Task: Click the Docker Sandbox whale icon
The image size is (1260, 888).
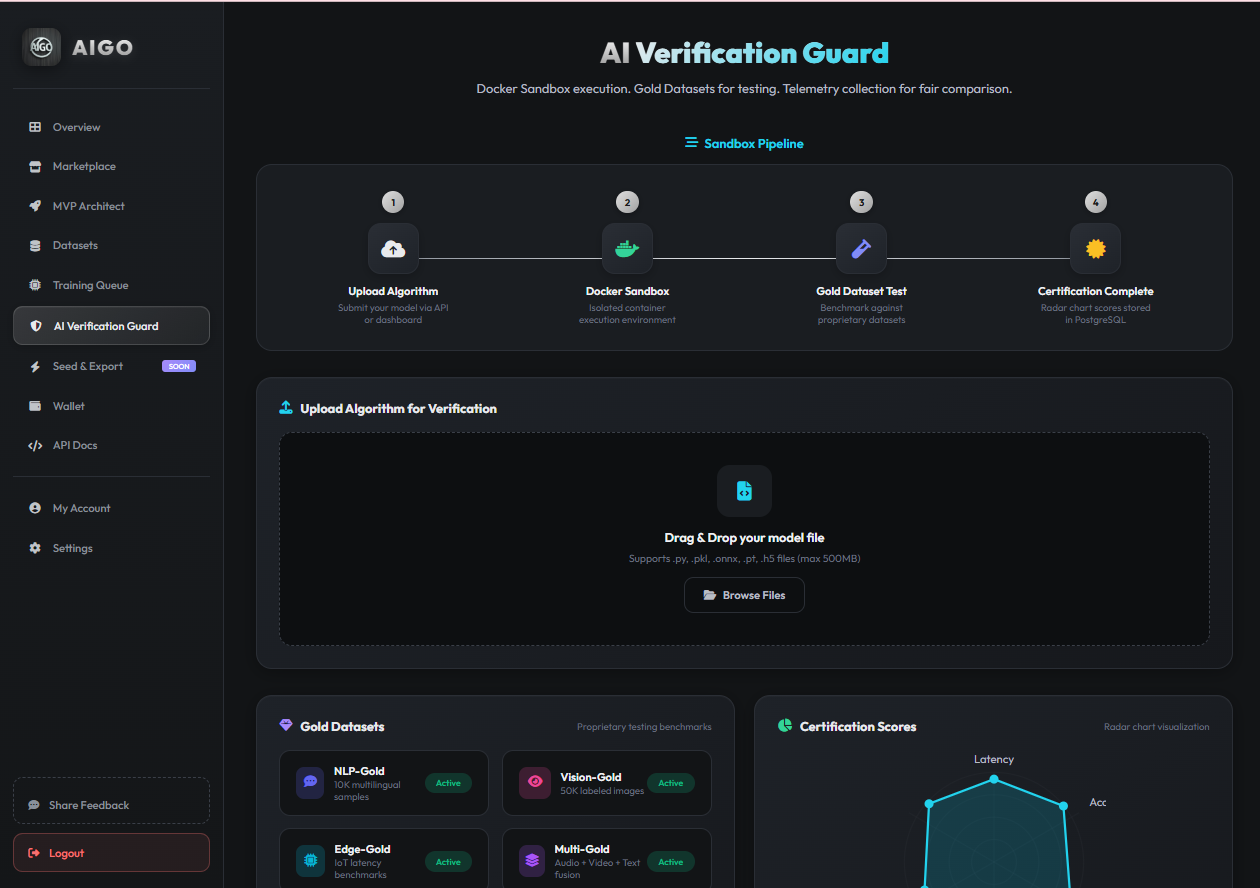Action: click(x=627, y=248)
